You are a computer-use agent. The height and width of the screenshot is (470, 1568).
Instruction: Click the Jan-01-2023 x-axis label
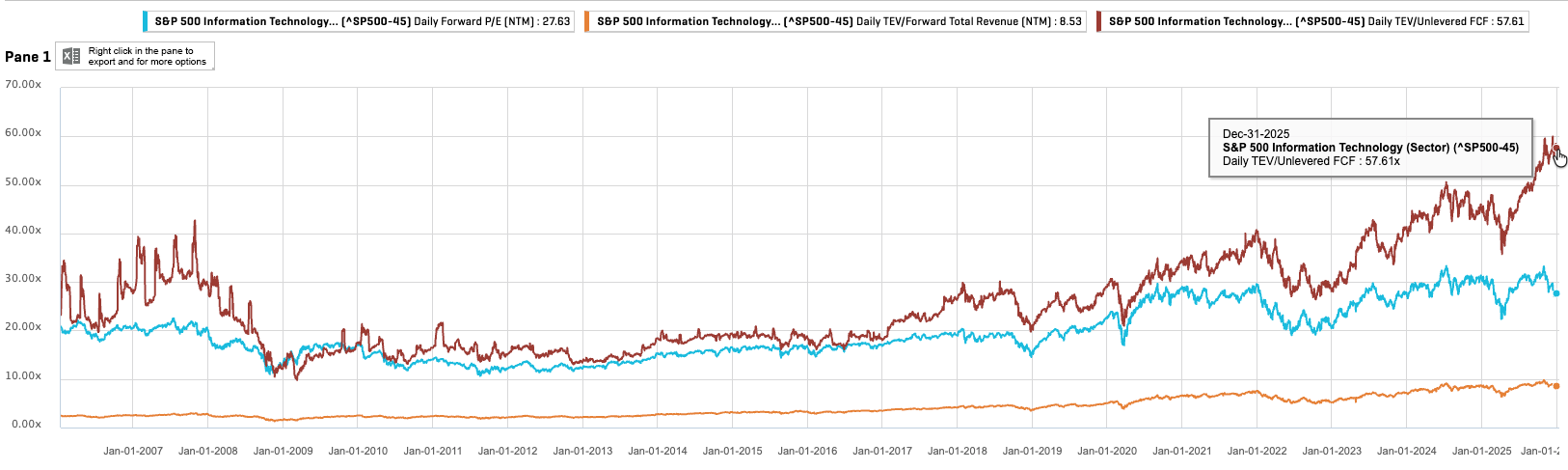(x=1332, y=451)
